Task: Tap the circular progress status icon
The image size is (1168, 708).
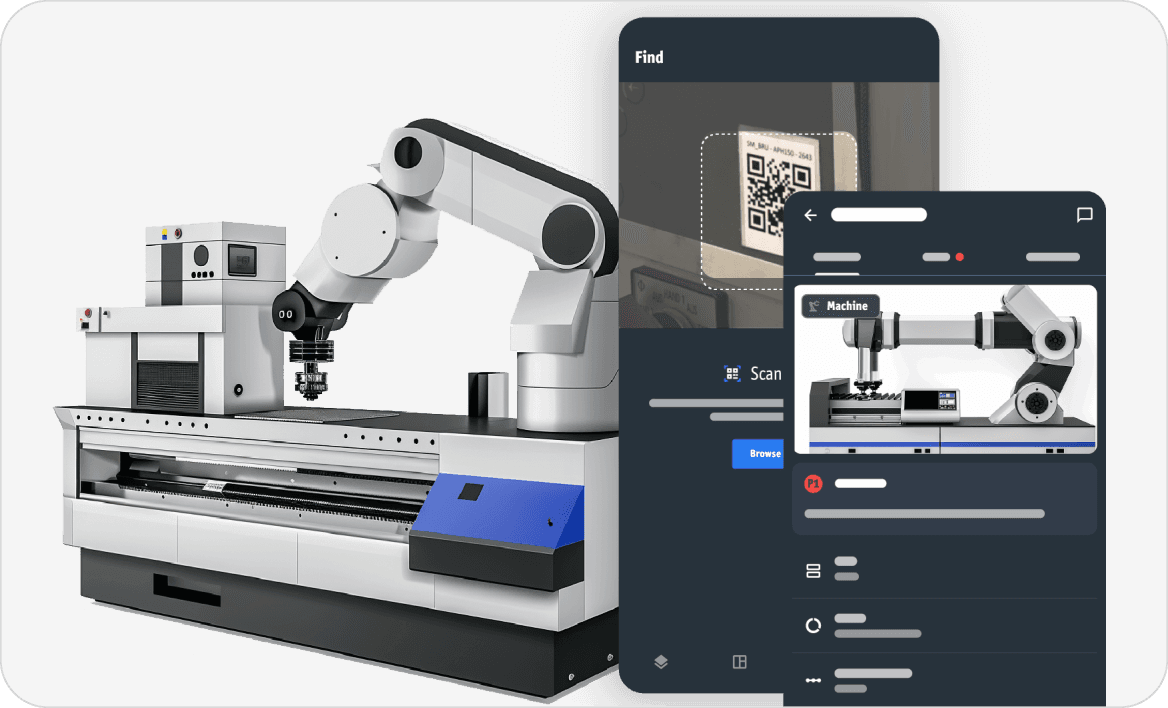Action: coord(814,624)
